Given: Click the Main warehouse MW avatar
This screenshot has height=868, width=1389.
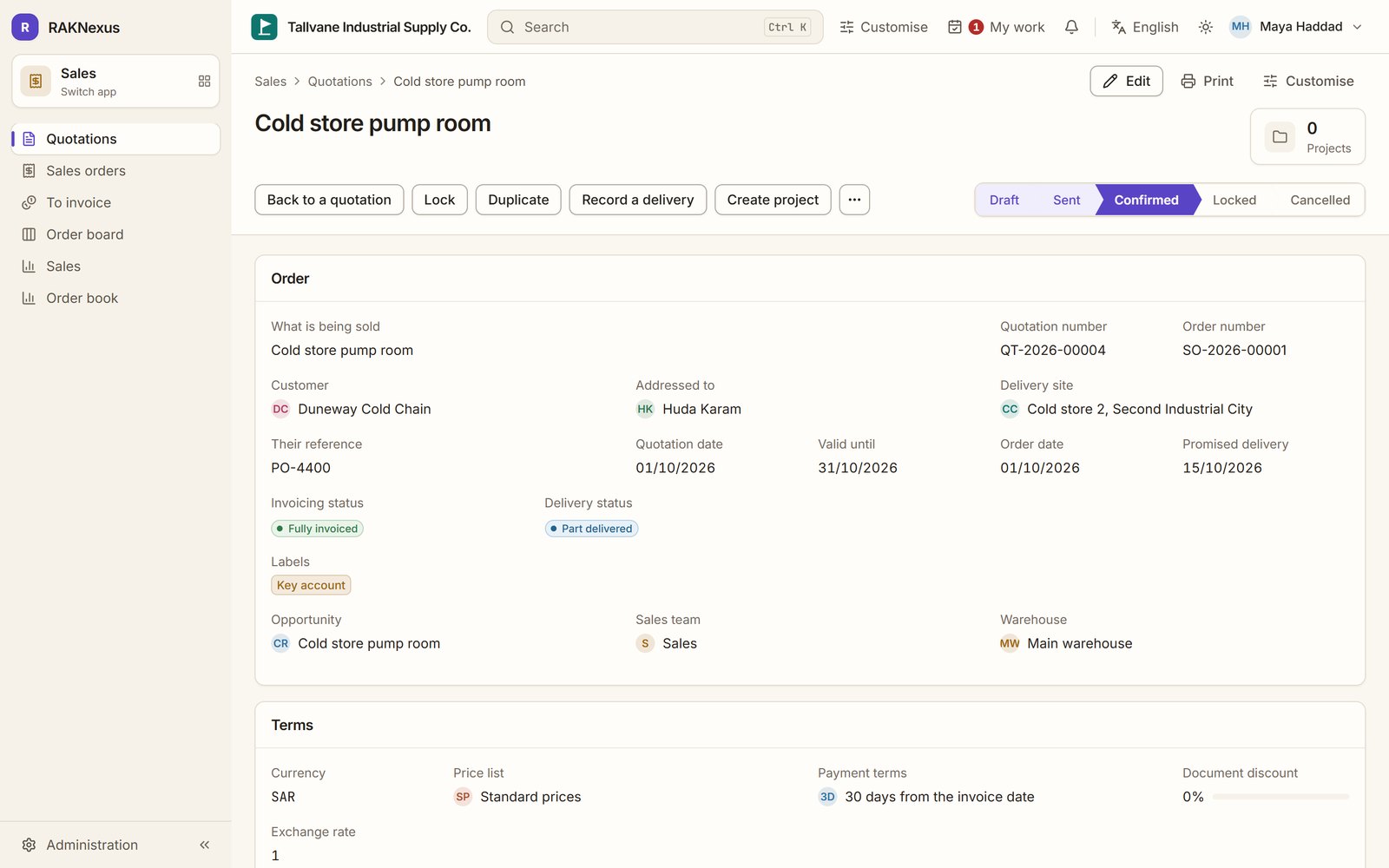Looking at the screenshot, I should point(1010,643).
